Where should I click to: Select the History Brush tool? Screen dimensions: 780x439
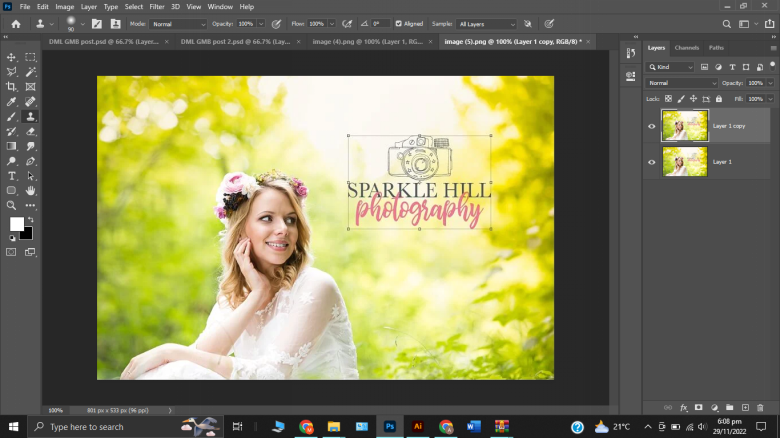click(x=11, y=132)
